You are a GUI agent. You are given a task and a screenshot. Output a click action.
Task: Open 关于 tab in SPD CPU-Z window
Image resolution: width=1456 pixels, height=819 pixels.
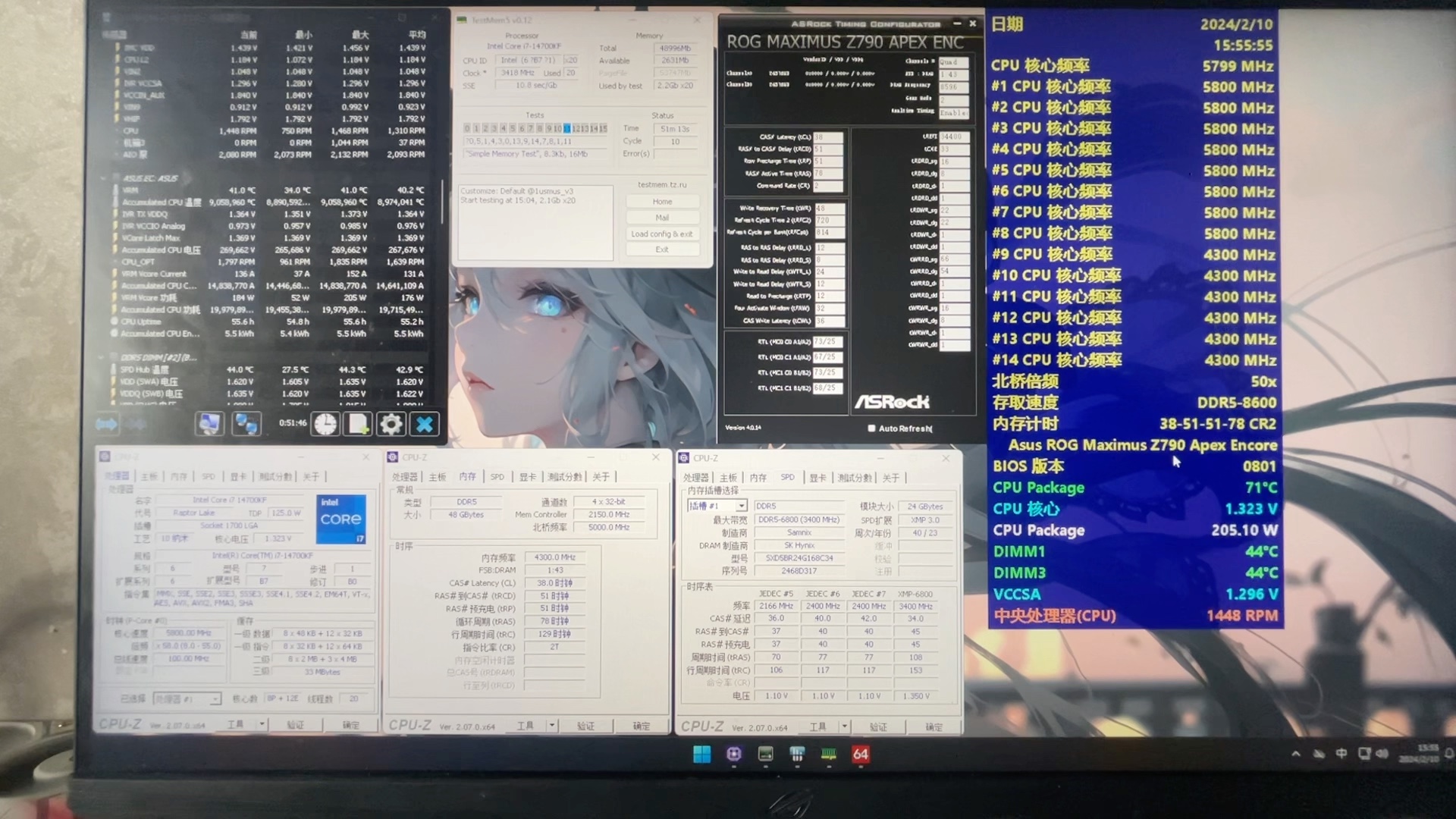891,478
